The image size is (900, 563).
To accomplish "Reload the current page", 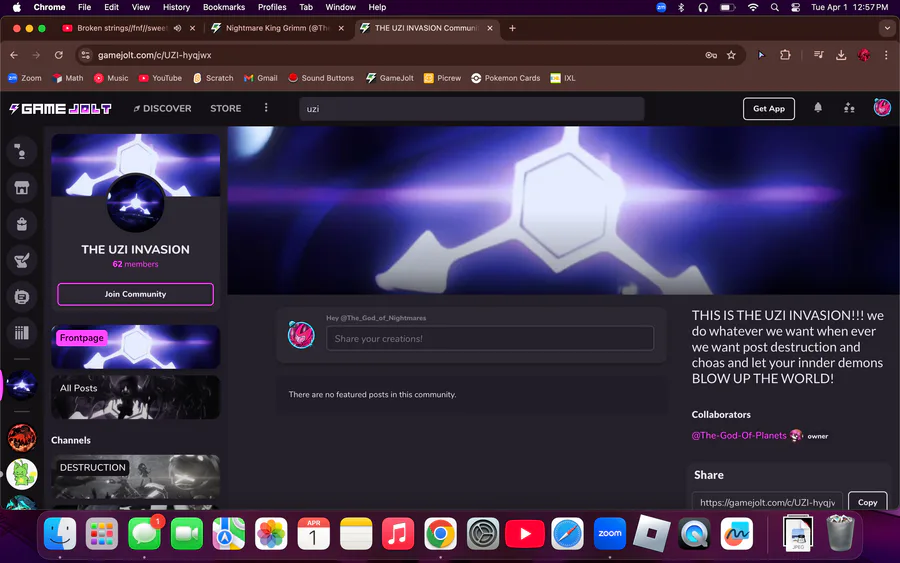I will click(59, 55).
